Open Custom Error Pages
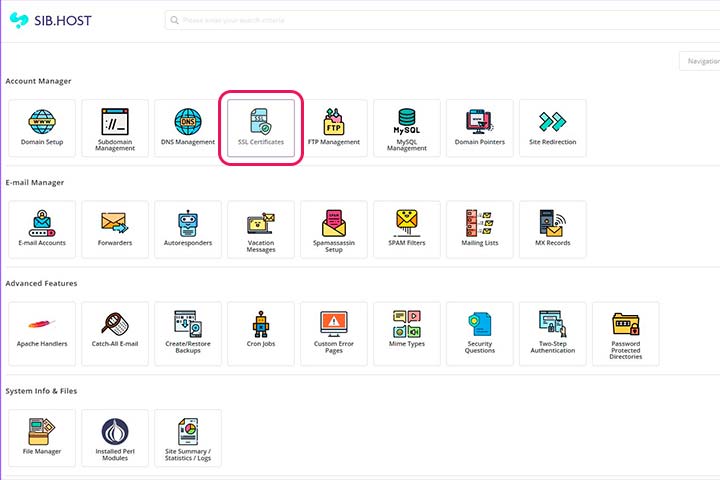The height and width of the screenshot is (480, 720). (x=334, y=333)
